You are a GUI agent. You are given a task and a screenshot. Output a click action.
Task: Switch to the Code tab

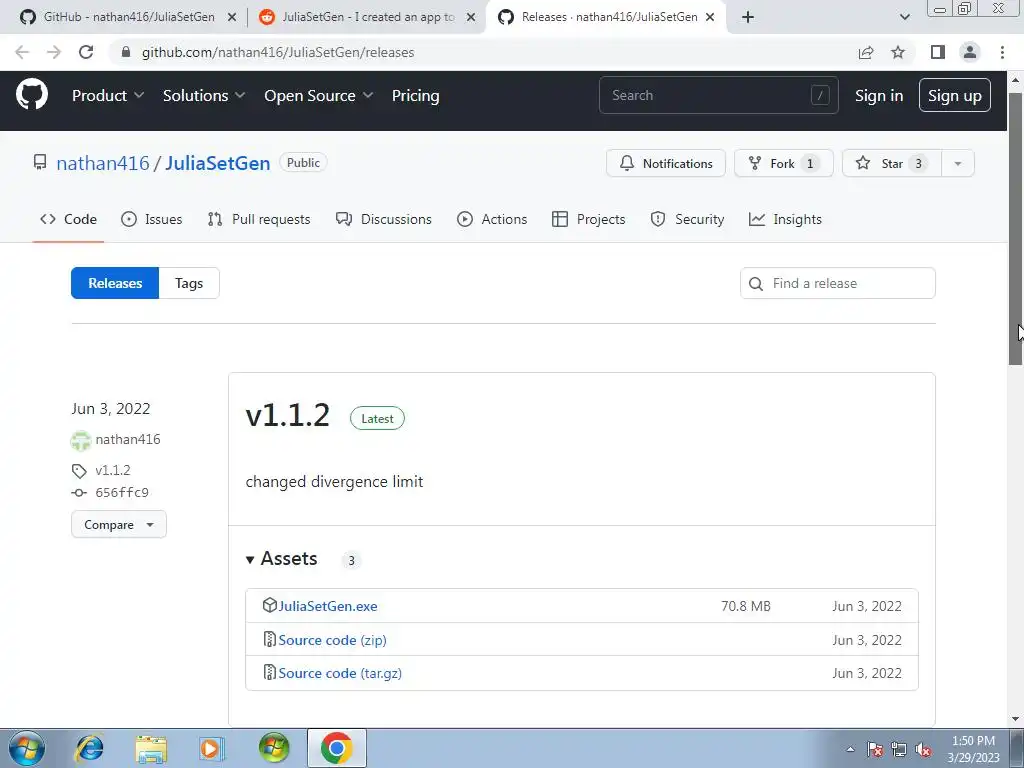pos(68,219)
